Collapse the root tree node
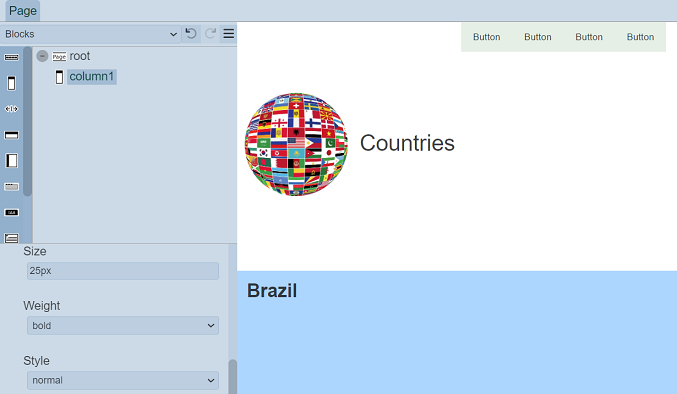The width and height of the screenshot is (677, 394). (x=42, y=56)
